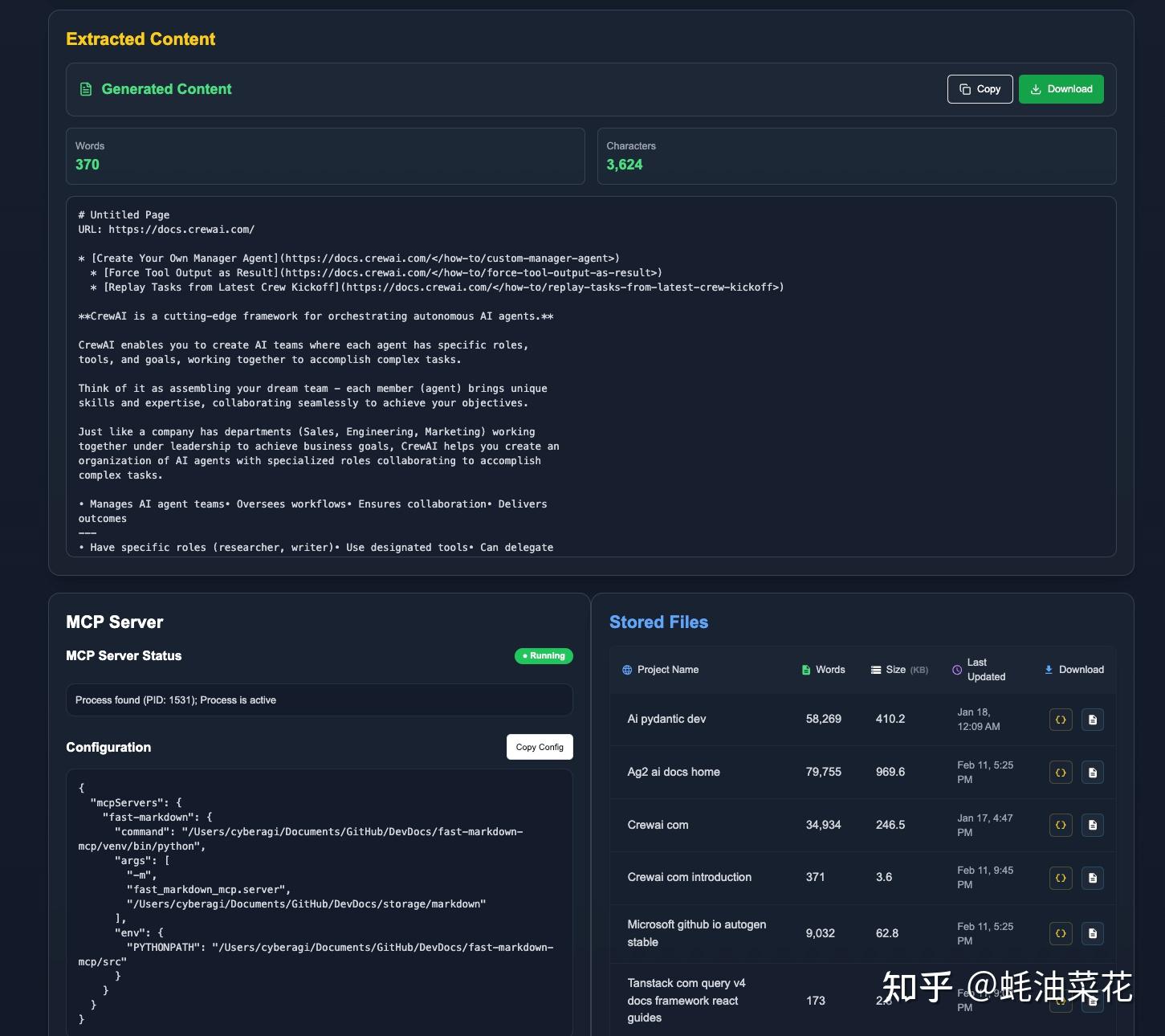Image resolution: width=1165 pixels, height=1036 pixels.
Task: Open the document icon for Microsoft github io autogen stable
Action: pos(1093,933)
